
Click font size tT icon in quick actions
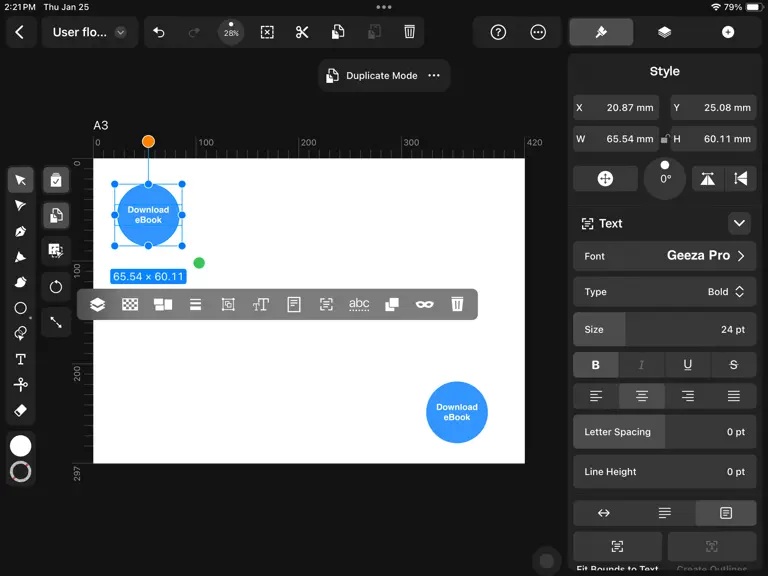tap(261, 305)
